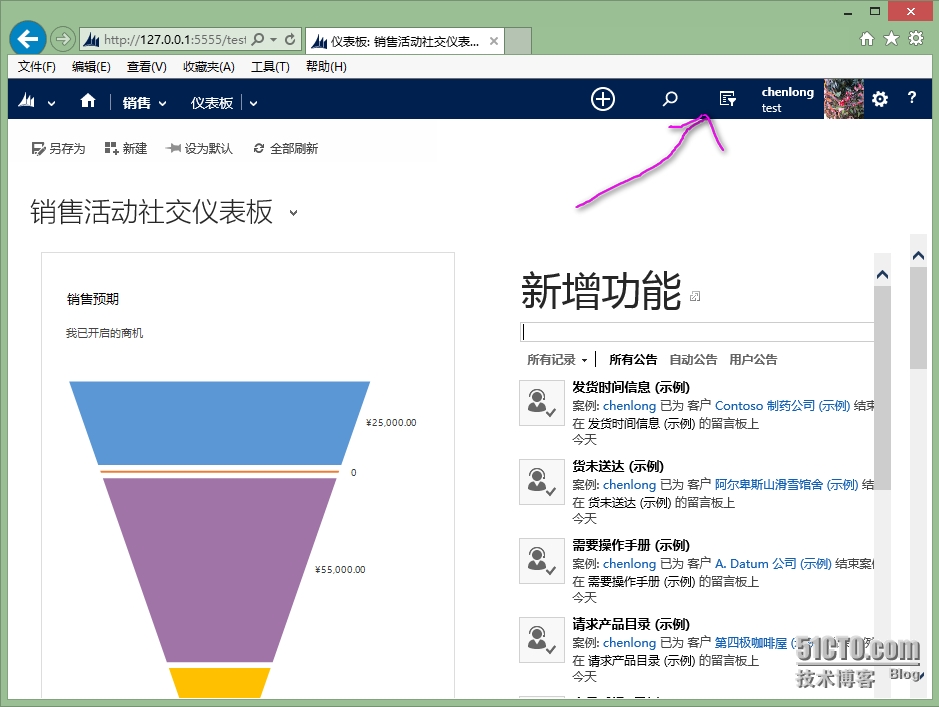Switch to the 自动公告 posts tab

click(x=693, y=359)
